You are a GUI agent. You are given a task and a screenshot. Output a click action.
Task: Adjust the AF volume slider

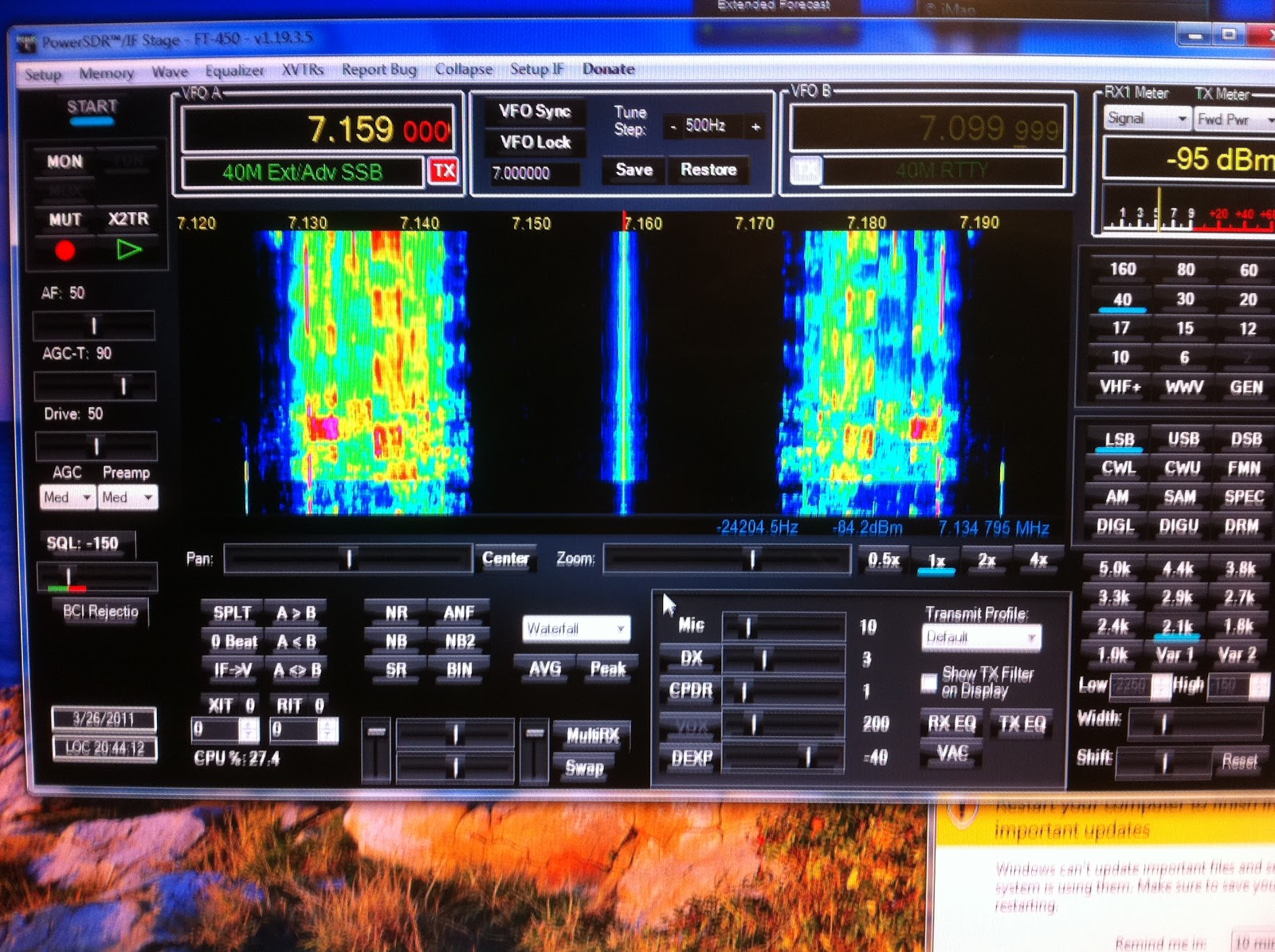93,325
